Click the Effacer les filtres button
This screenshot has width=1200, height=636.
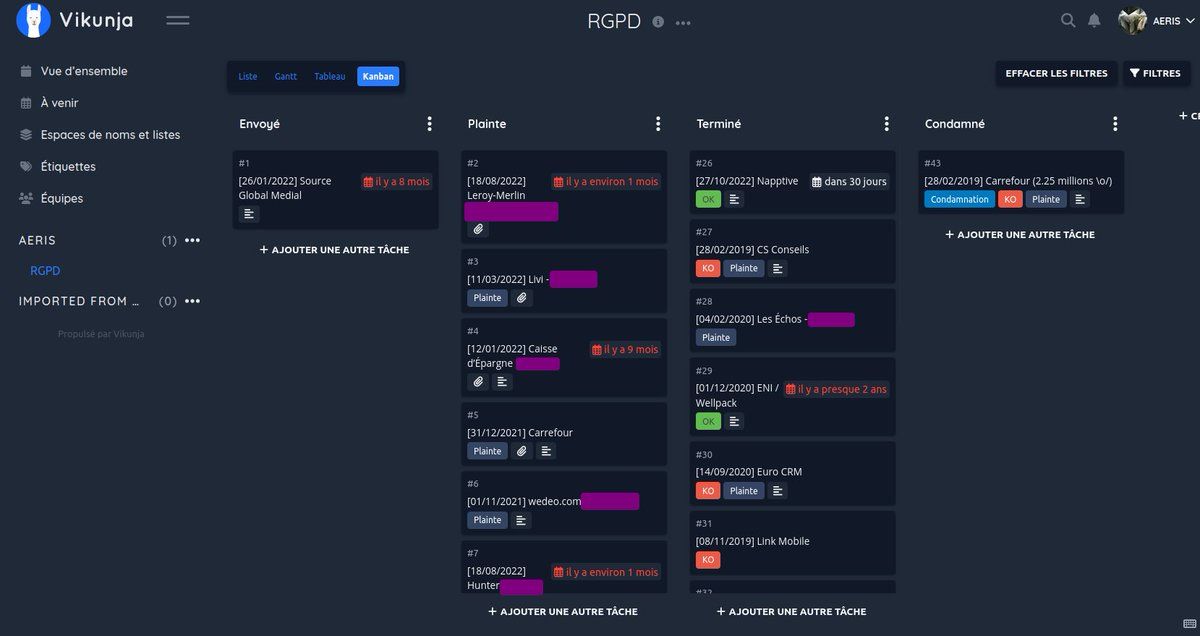click(1056, 73)
